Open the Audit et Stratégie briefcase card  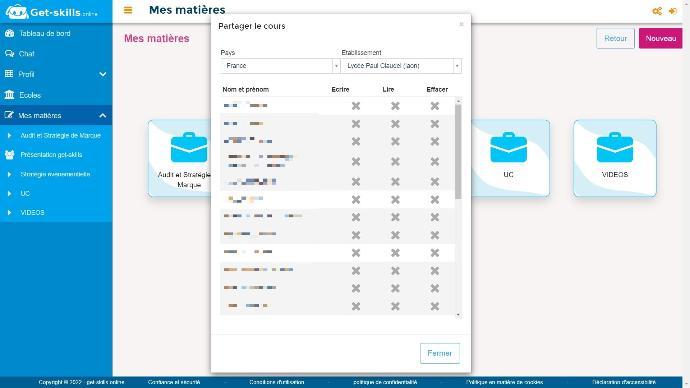click(x=180, y=158)
